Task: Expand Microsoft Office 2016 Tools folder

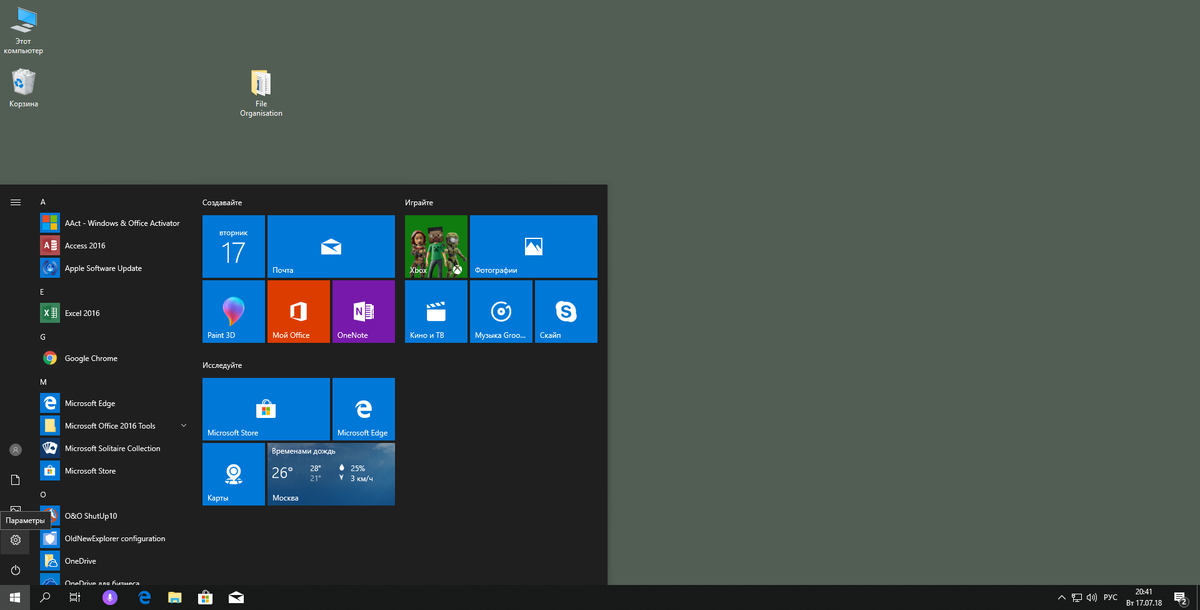Action: (x=115, y=426)
